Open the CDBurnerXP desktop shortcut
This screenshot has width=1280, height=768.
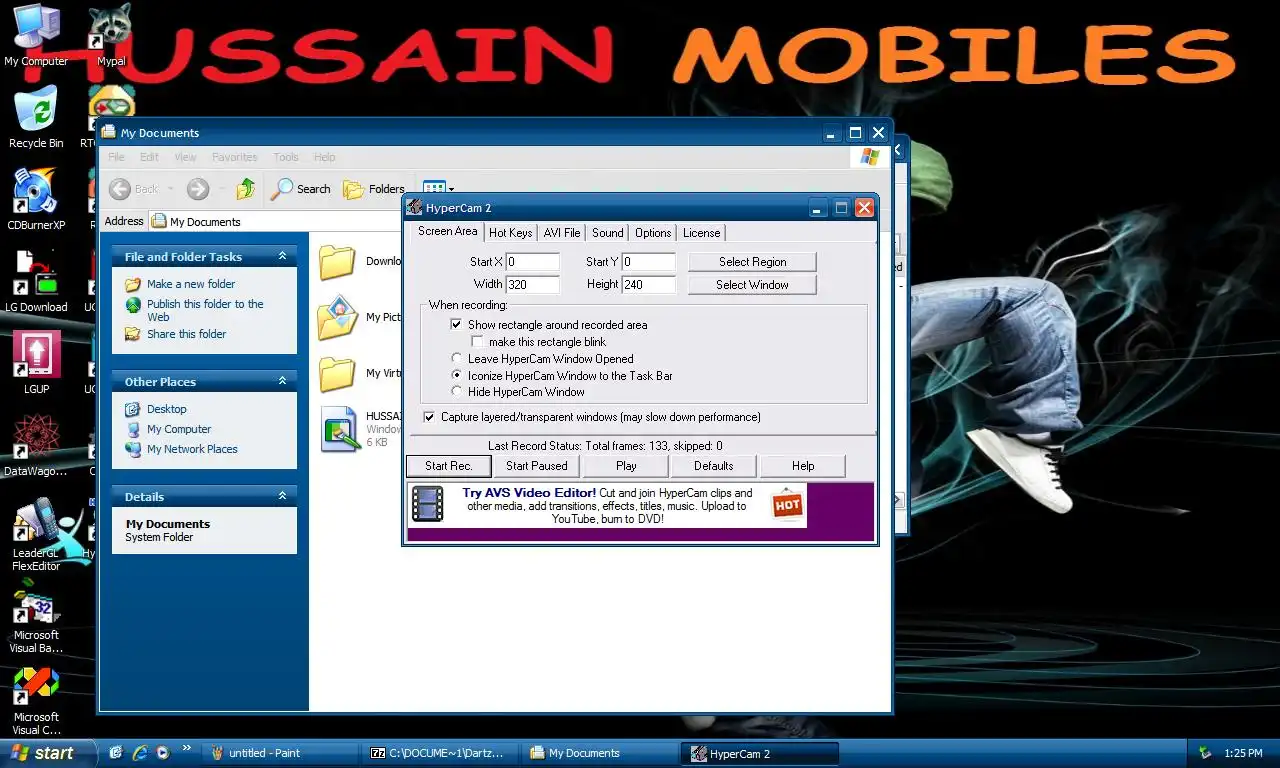coord(36,199)
